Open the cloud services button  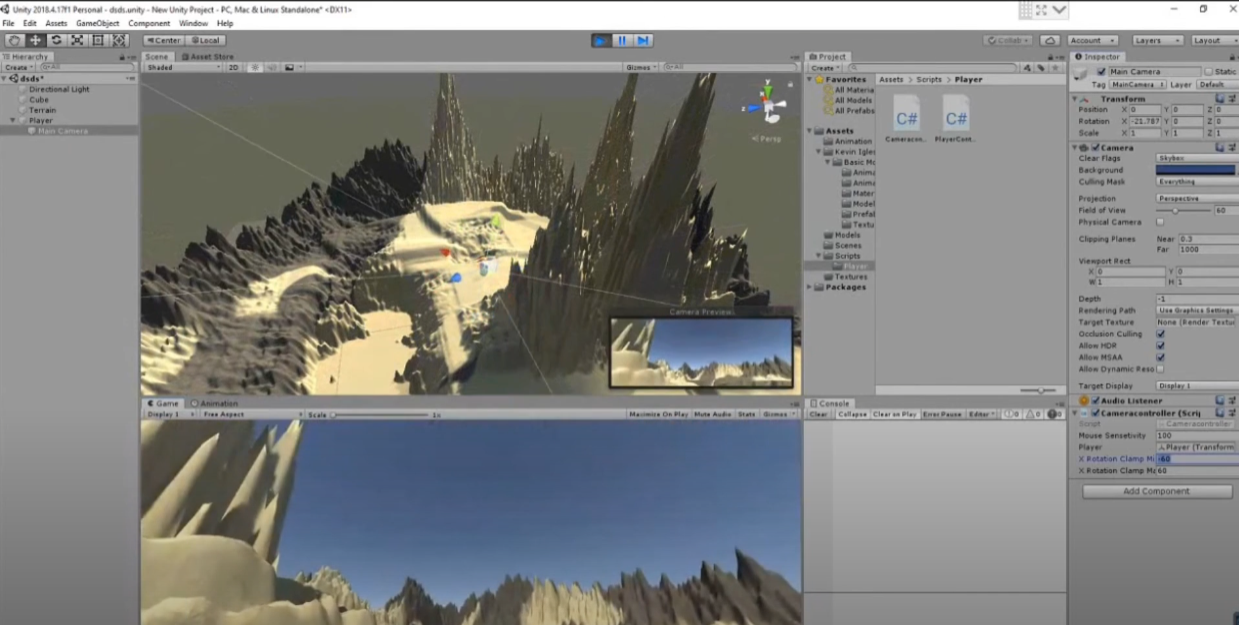pos(1050,40)
